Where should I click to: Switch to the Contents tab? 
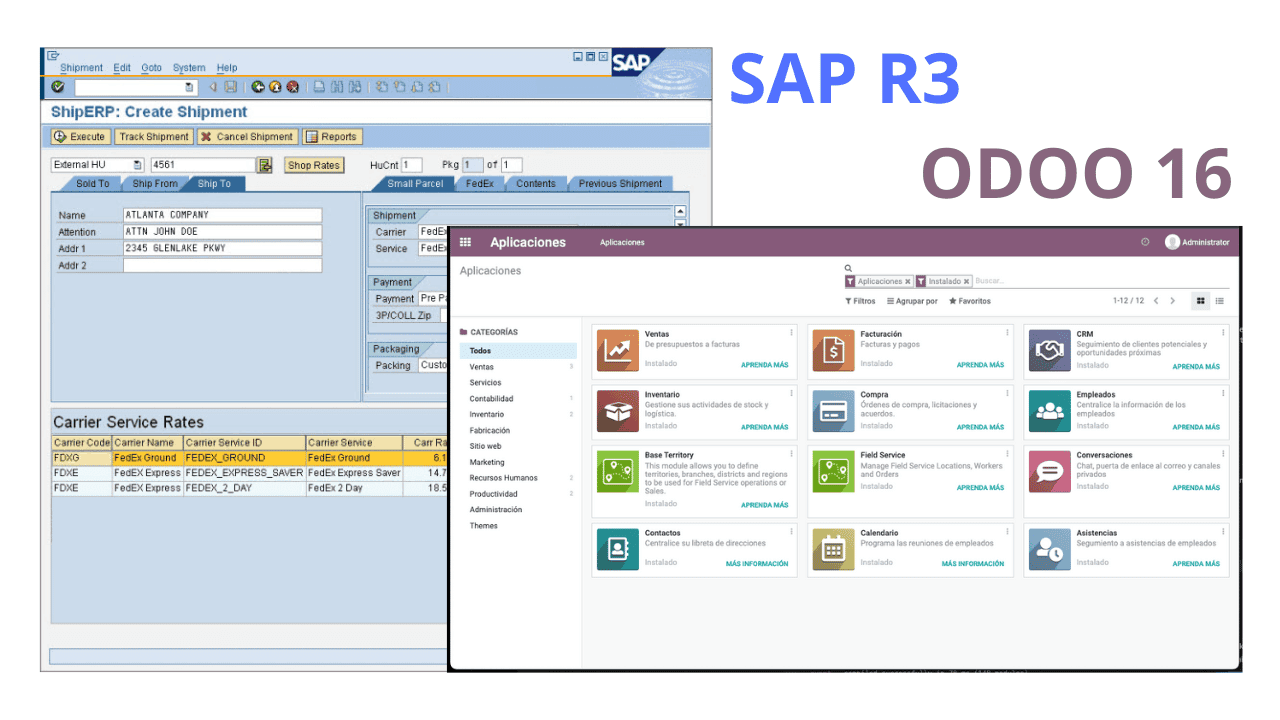point(536,184)
